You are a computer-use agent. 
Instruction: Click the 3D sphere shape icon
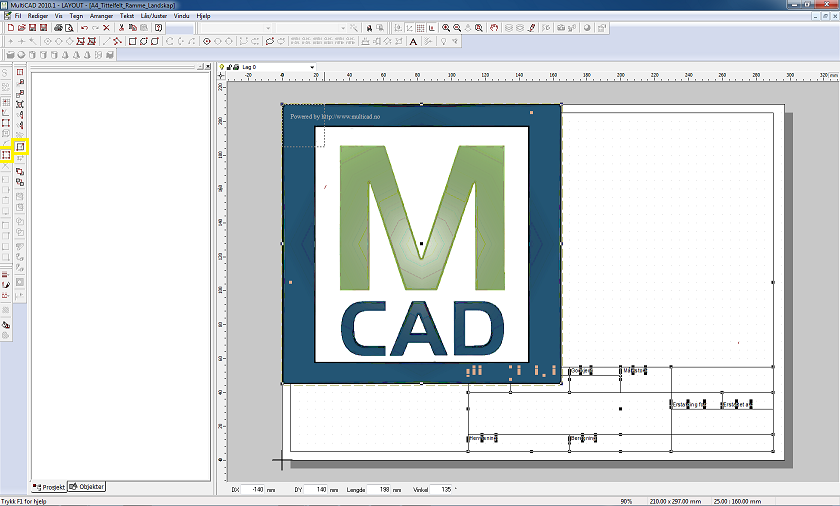[21, 55]
